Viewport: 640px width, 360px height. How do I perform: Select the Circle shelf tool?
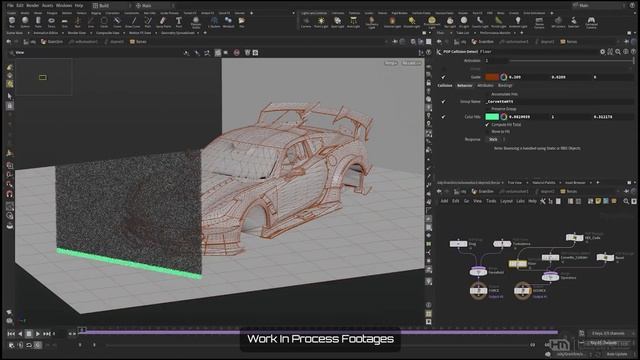tap(104, 22)
